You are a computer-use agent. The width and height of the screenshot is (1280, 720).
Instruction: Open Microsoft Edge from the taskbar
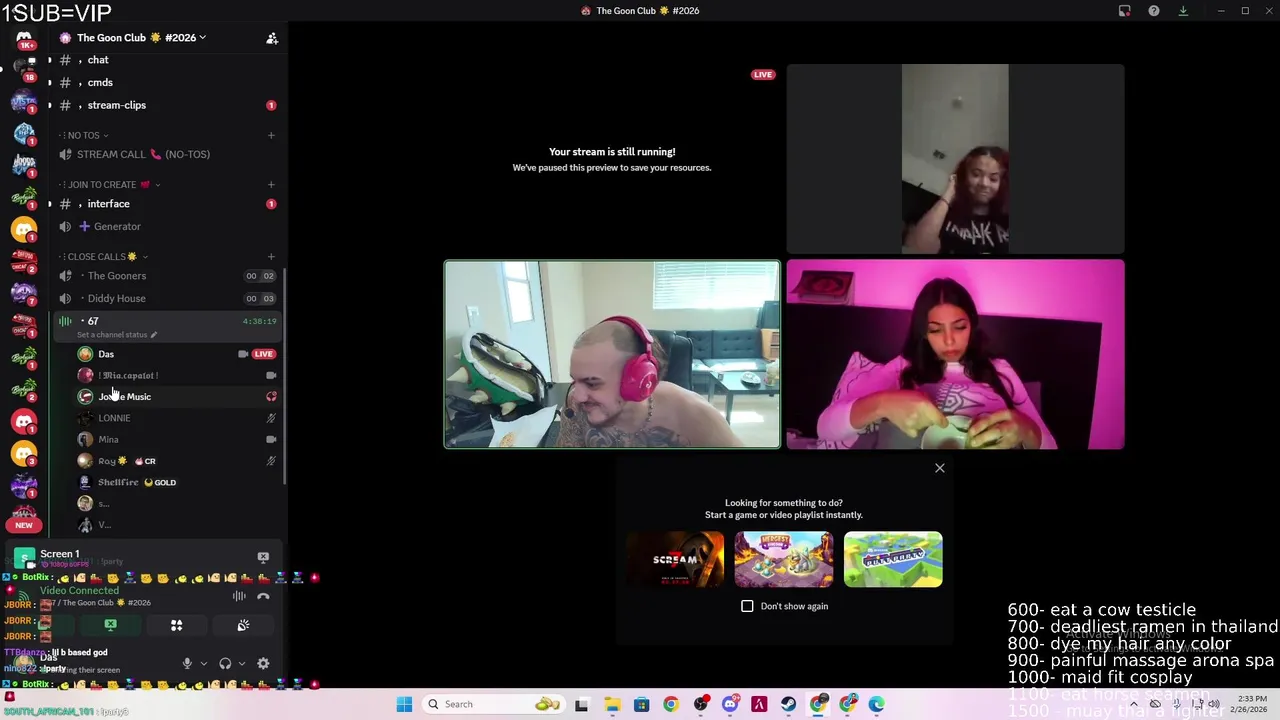pyautogui.click(x=876, y=704)
